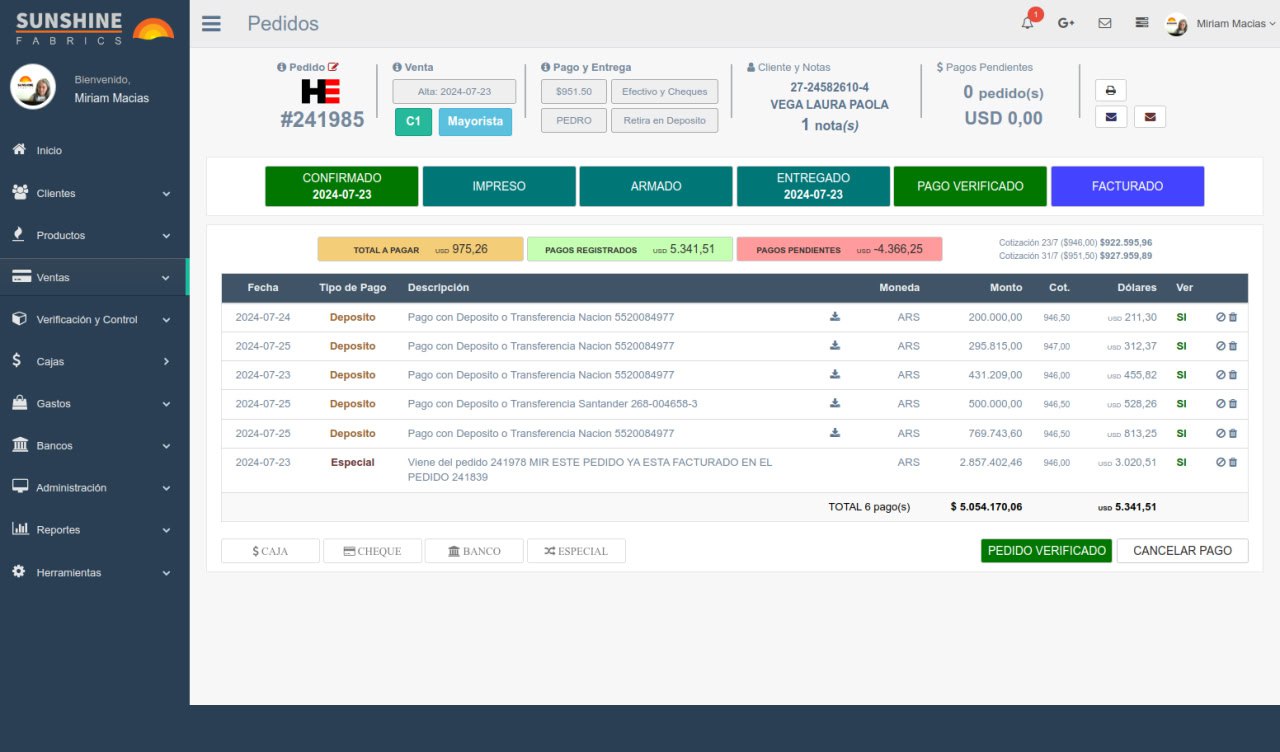Download receipt for 200.000,00 deposit
Screen dimensions: 1280x752
835,317
